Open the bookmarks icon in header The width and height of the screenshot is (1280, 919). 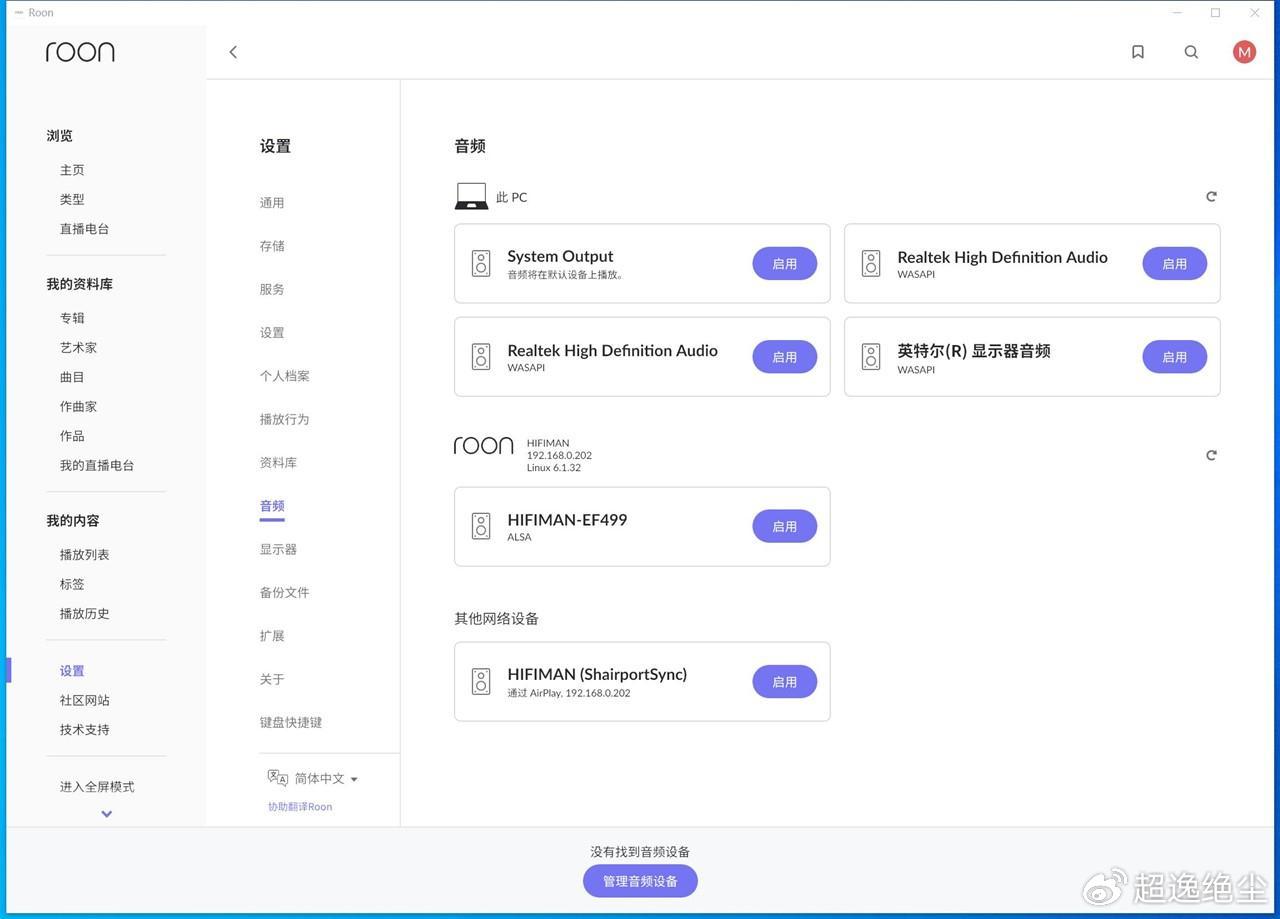[1137, 52]
